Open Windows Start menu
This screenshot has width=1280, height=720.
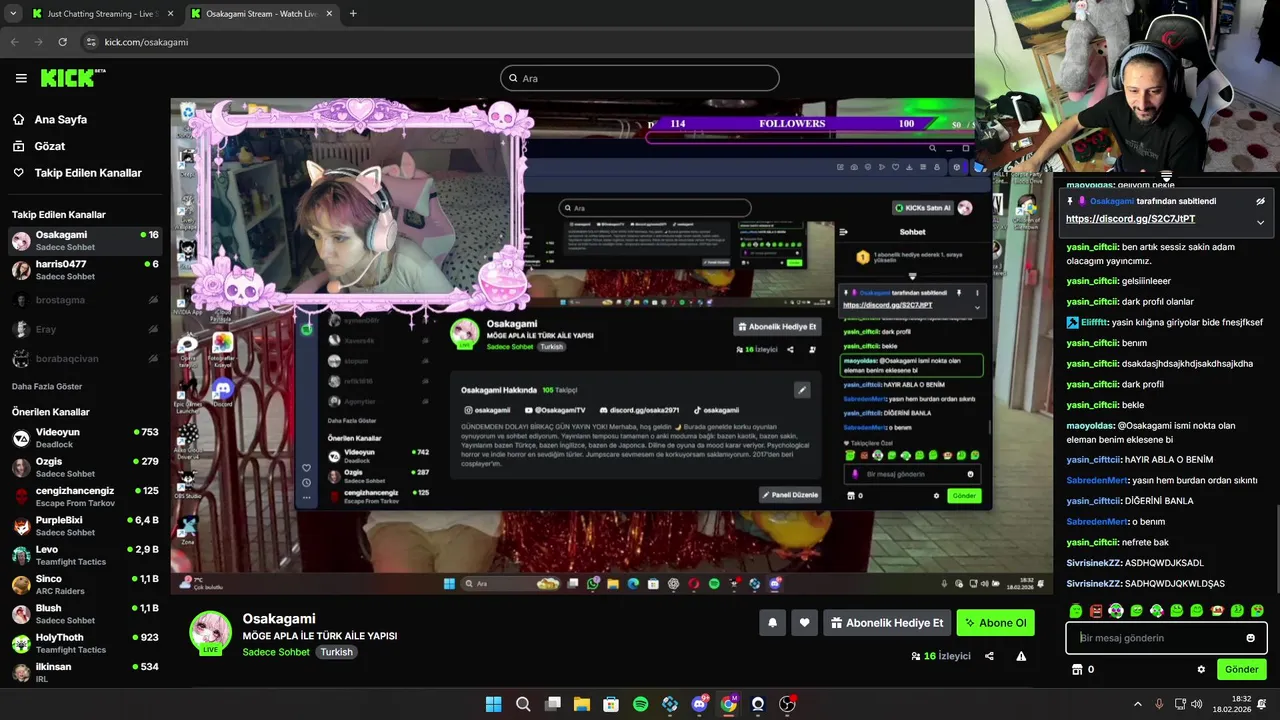click(493, 704)
